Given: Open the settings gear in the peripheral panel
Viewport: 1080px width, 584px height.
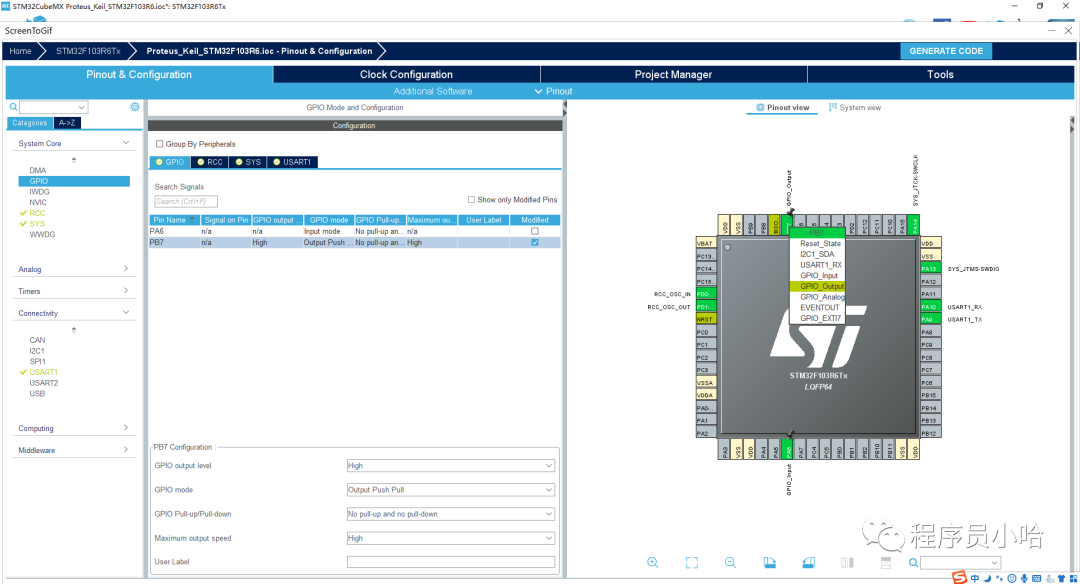Looking at the screenshot, I should tap(135, 107).
